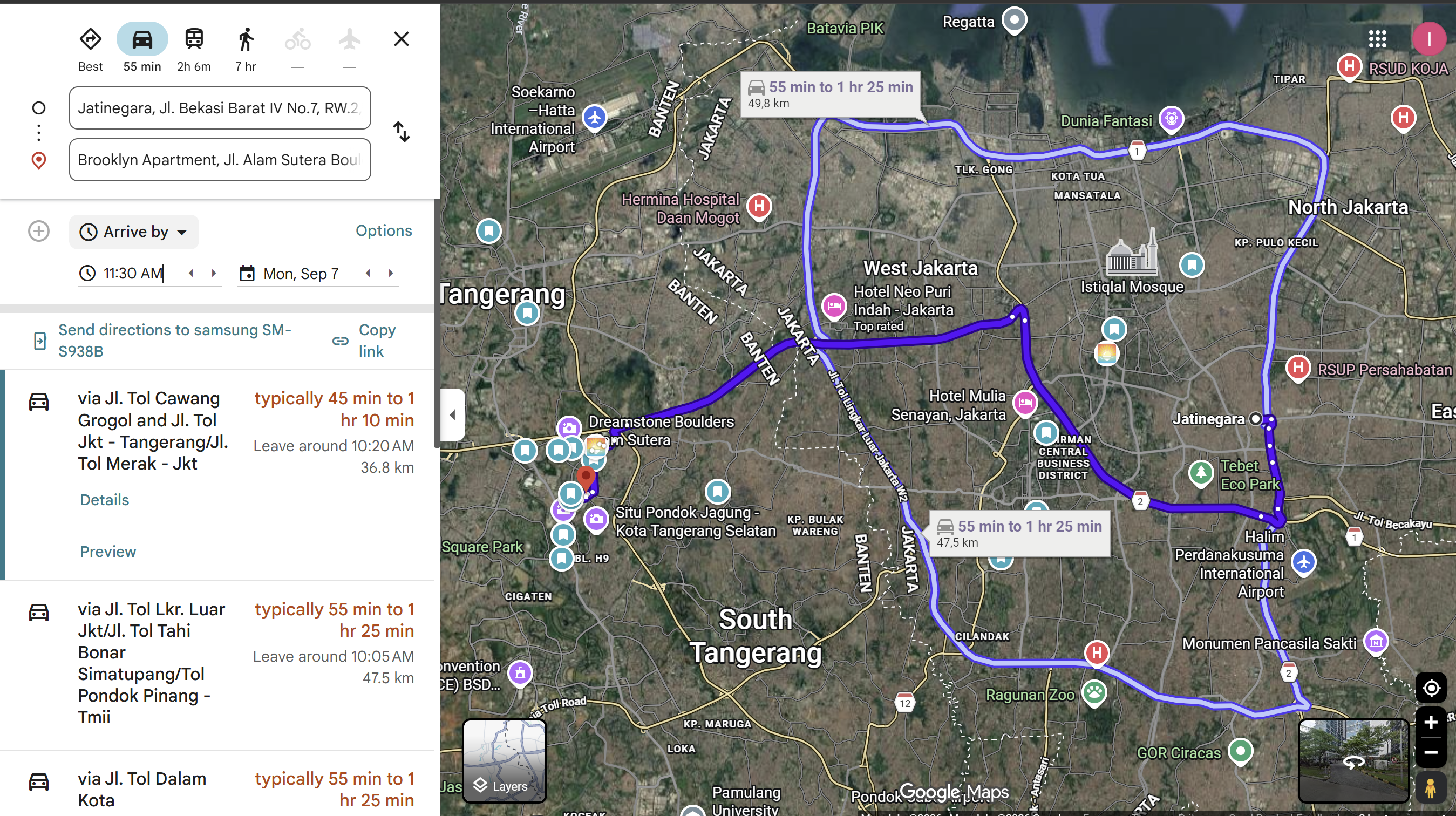Click Tebet Eco Park marker
Viewport: 1456px width, 816px height.
pyautogui.click(x=1201, y=472)
